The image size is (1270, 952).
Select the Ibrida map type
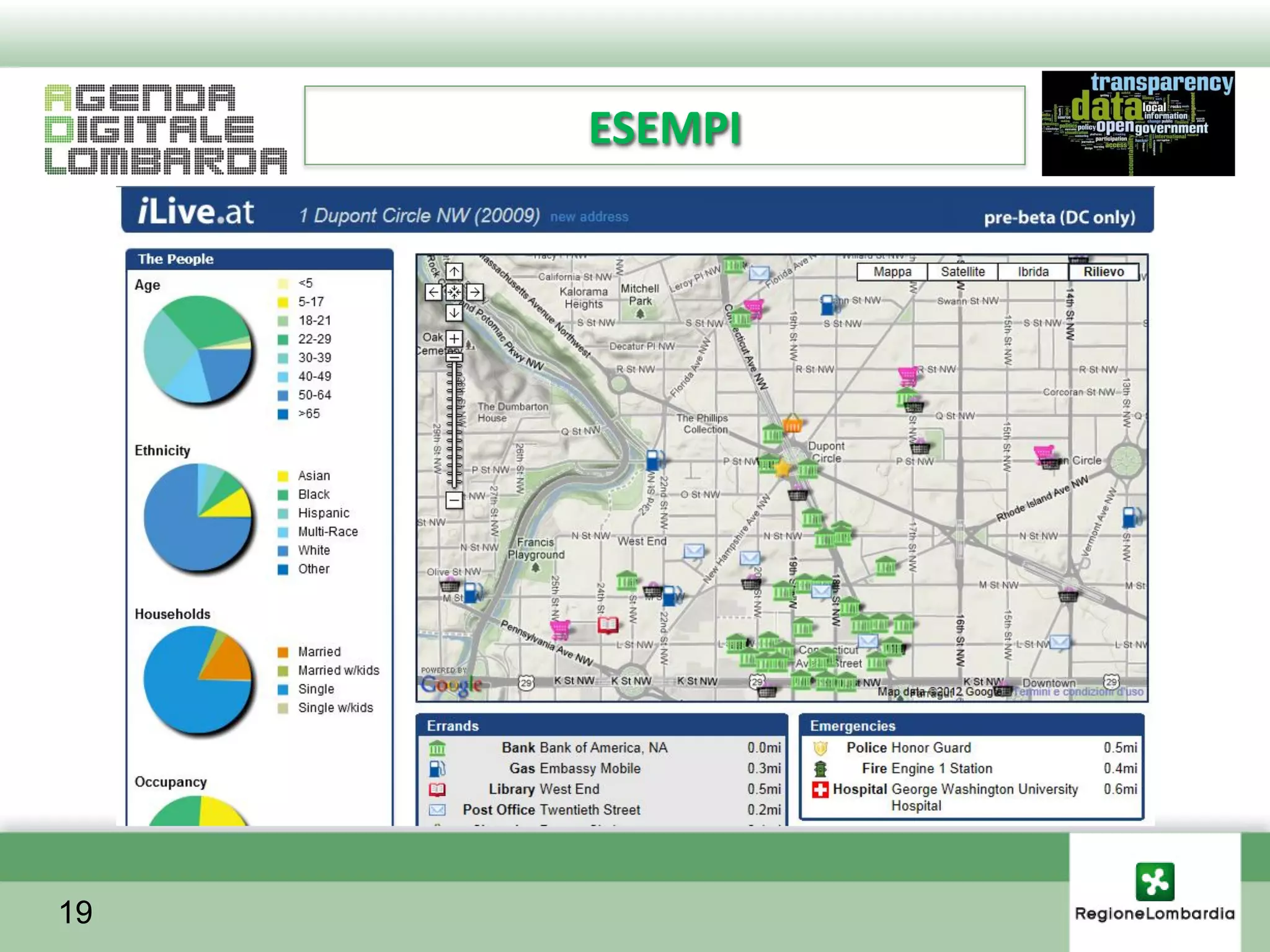[1033, 271]
